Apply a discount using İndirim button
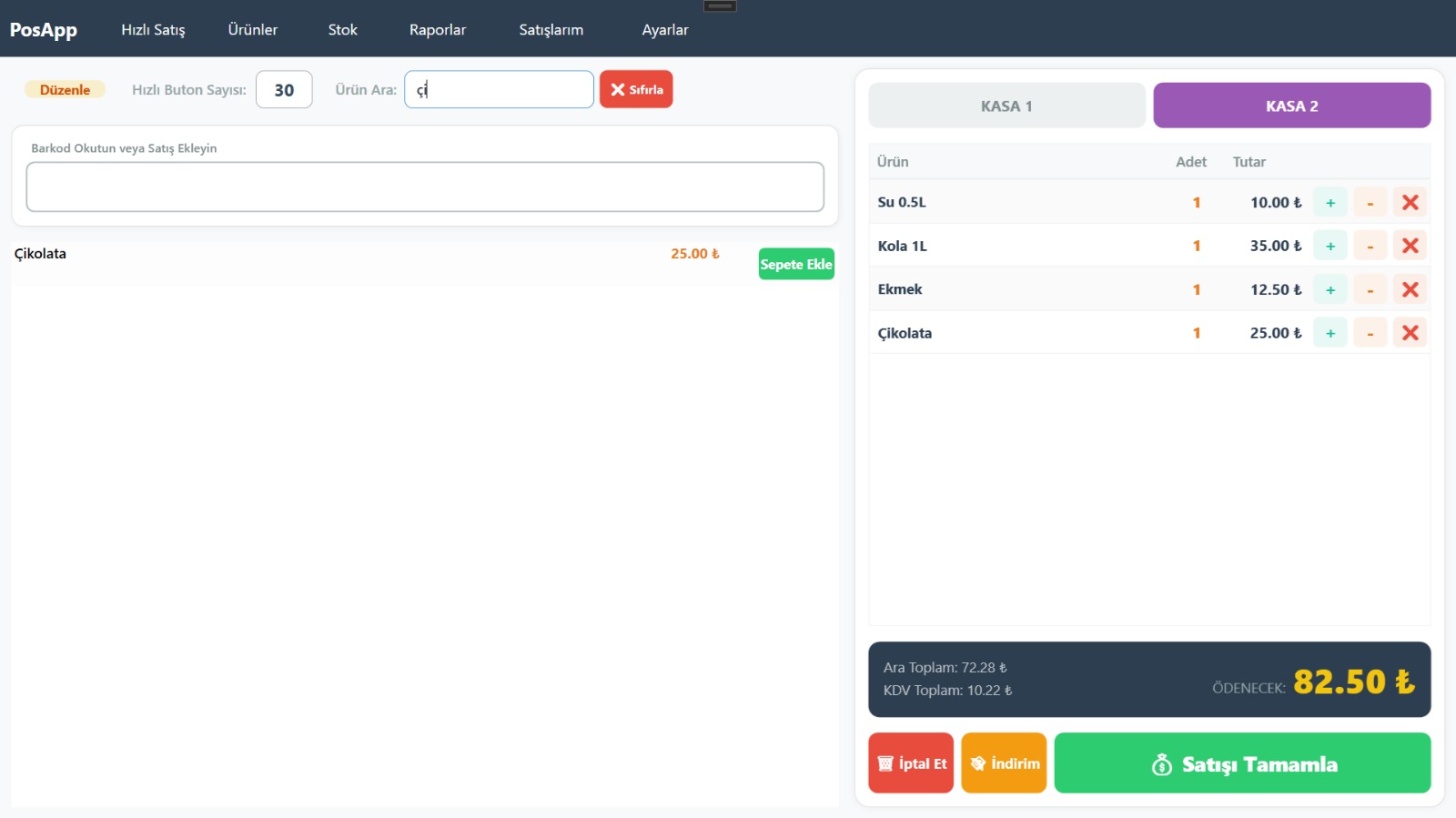Screen dimensions: 1456x818 pos(1004,763)
